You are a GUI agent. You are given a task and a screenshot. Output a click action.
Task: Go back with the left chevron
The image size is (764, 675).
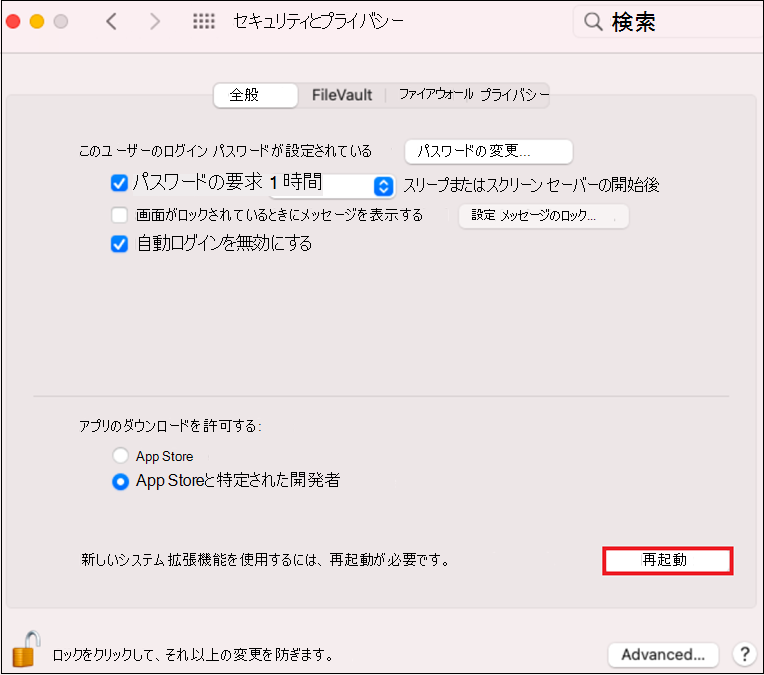pyautogui.click(x=112, y=21)
